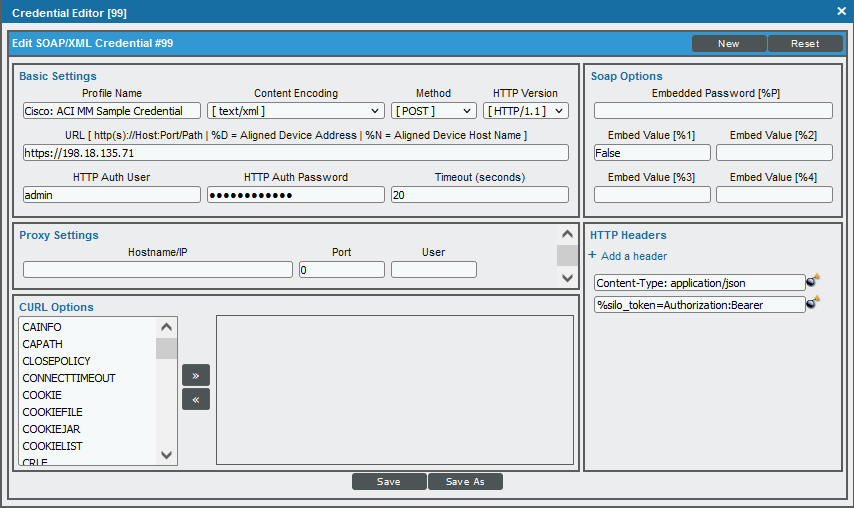
Task: Select CAPATH in CURL Options list
Action: [x=87, y=344]
